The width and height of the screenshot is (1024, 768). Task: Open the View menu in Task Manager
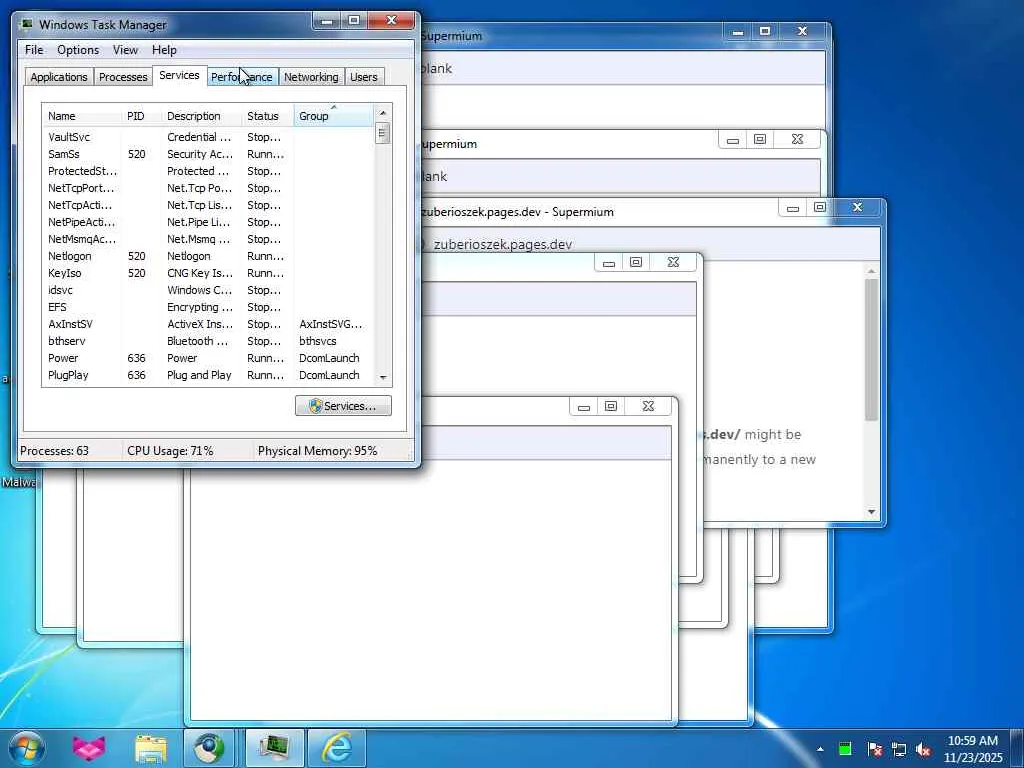pyautogui.click(x=125, y=50)
